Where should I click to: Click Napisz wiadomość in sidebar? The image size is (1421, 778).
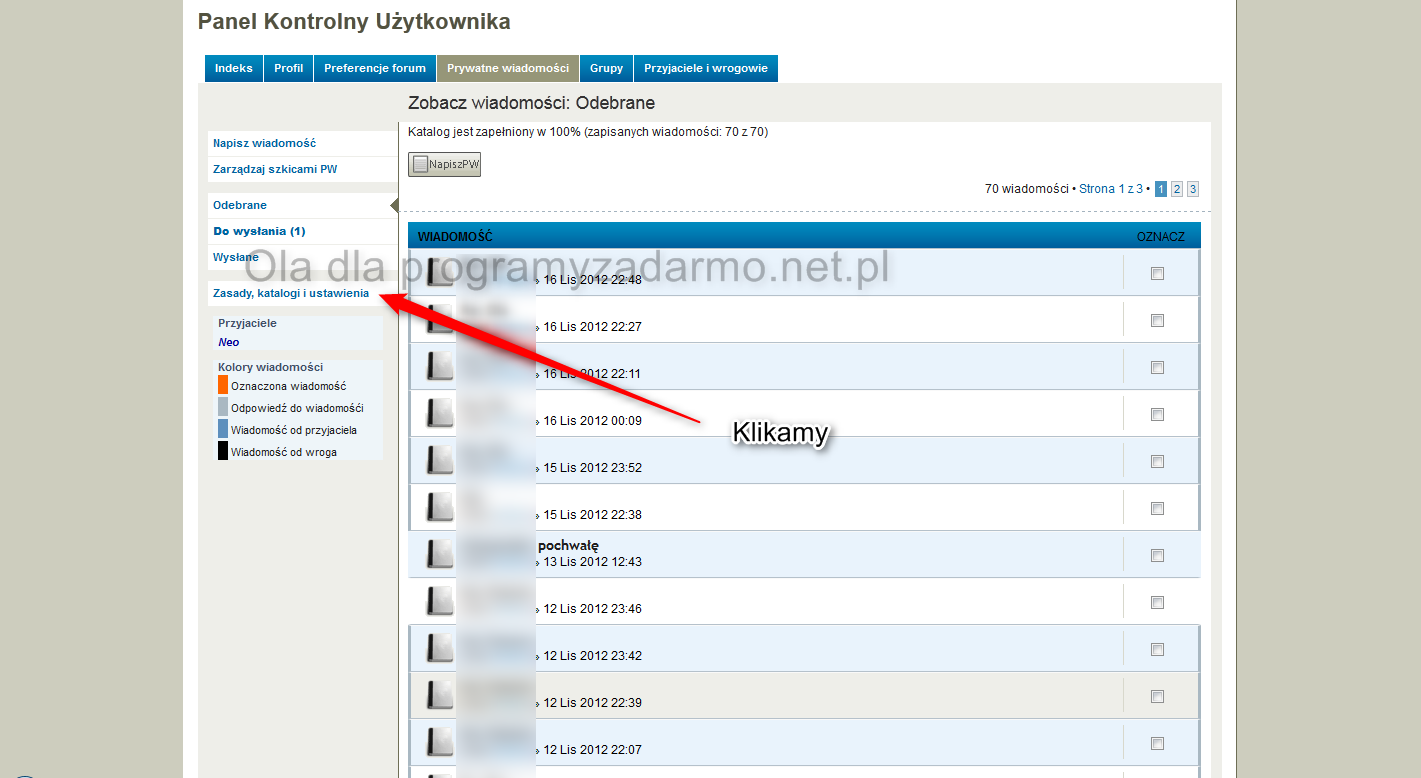click(264, 143)
